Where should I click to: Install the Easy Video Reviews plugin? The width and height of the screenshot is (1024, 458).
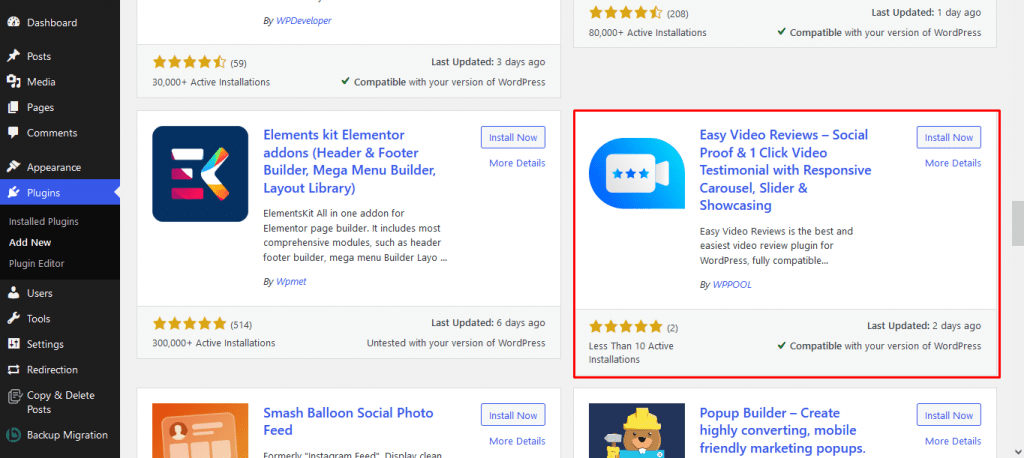949,137
